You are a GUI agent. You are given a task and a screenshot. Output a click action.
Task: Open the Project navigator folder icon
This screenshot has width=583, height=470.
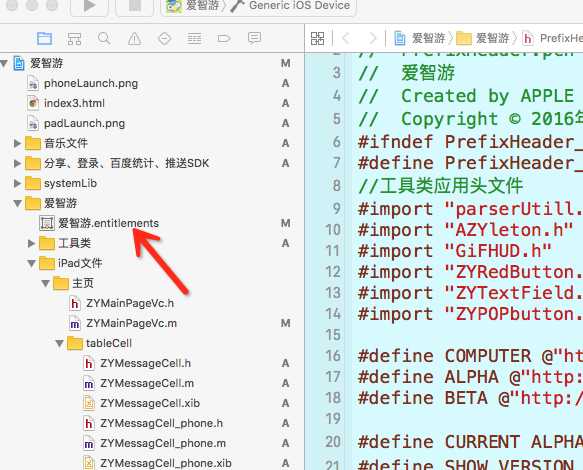[x=45, y=38]
